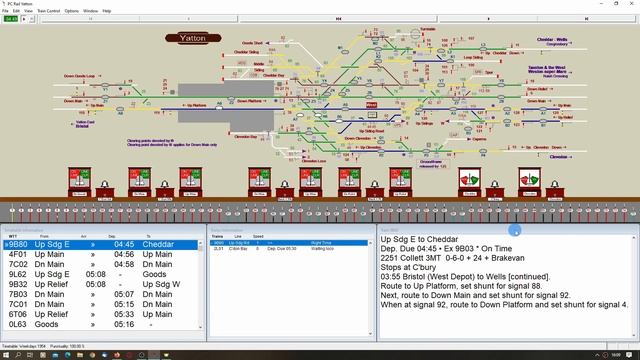640x360 pixels.
Task: Open the notification center in the system tray
Action: tap(629, 355)
